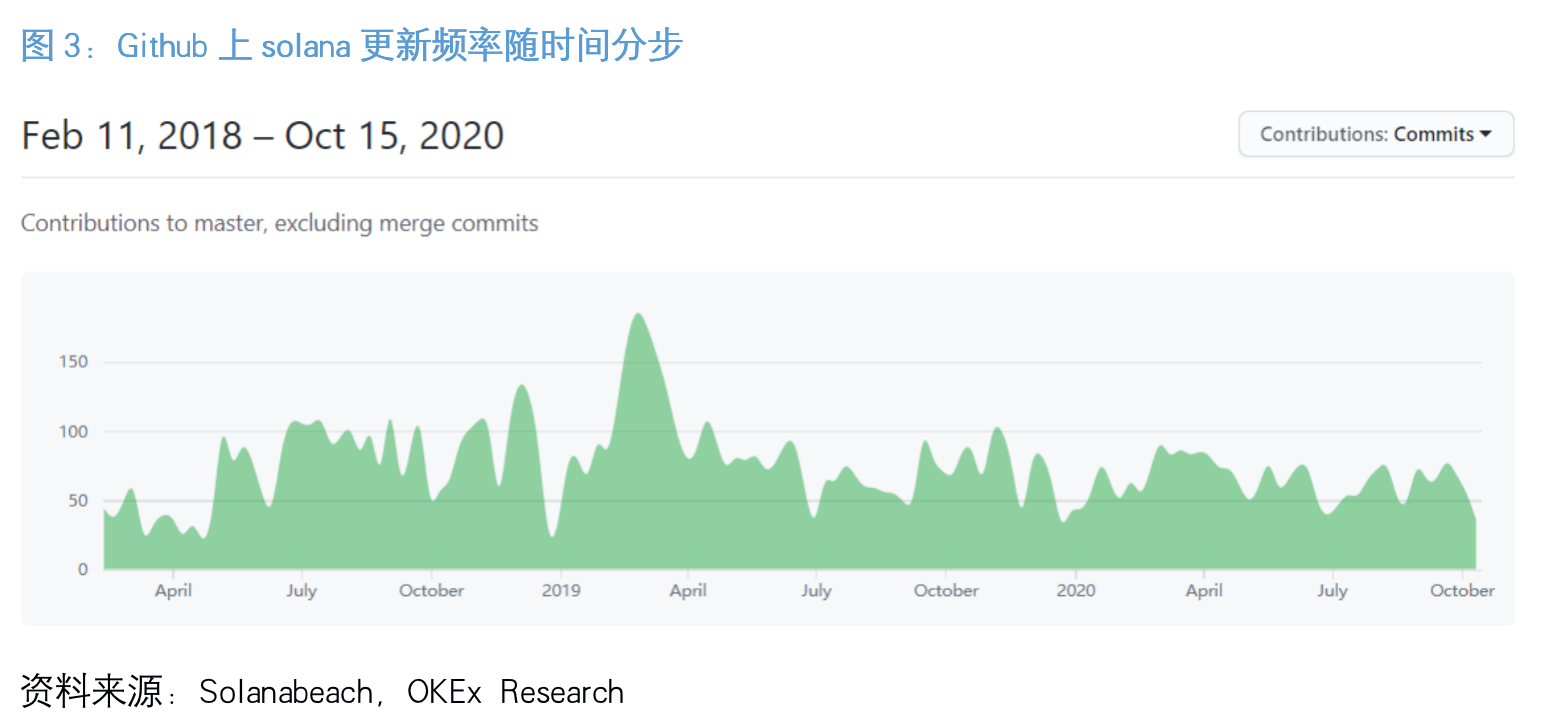The image size is (1552, 726).
Task: Click the October 2018 axis label
Action: pos(431,590)
